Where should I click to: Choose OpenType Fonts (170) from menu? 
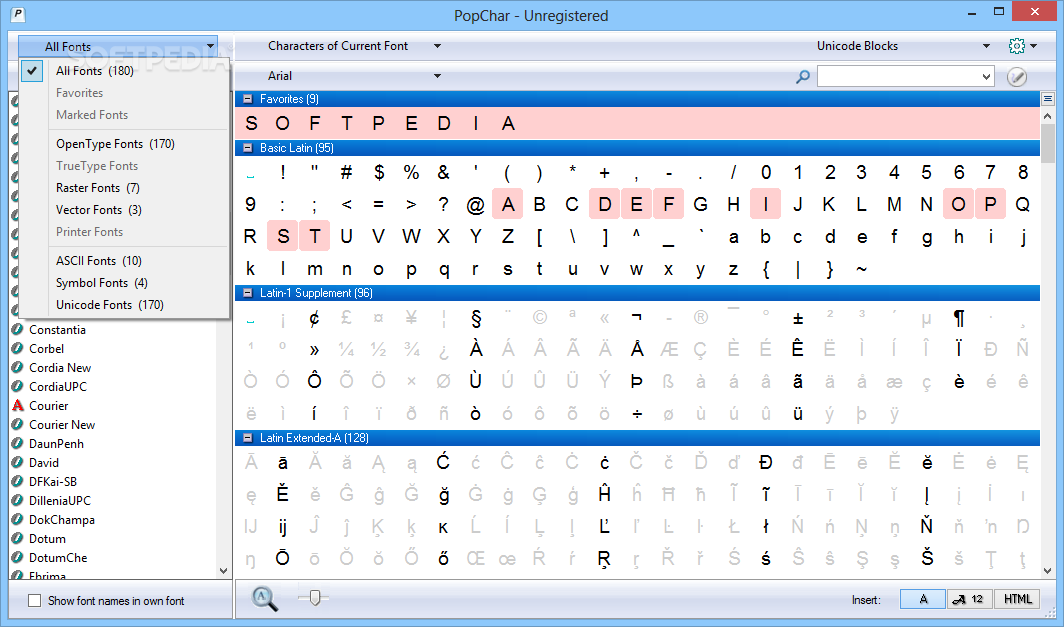click(x=125, y=144)
